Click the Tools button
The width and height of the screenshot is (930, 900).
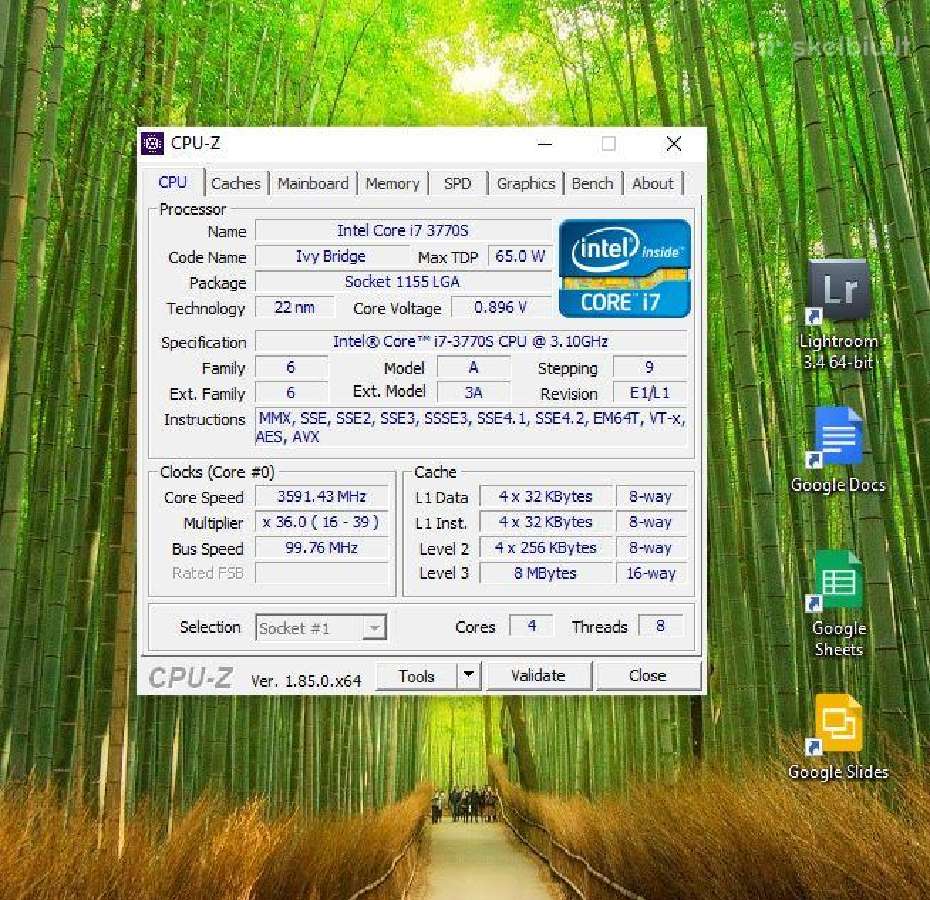(416, 676)
